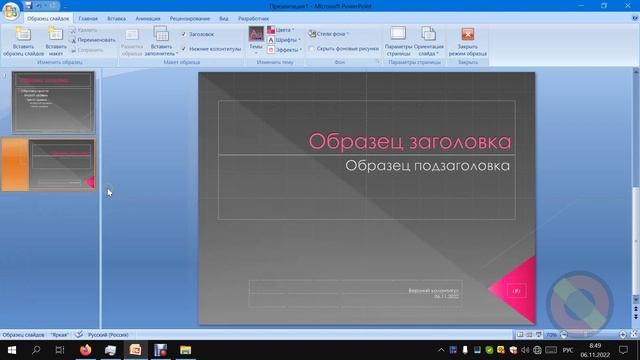Screen dimensions: 640x360
Task: Switch to the Рецензирование tab
Action: click(x=190, y=18)
